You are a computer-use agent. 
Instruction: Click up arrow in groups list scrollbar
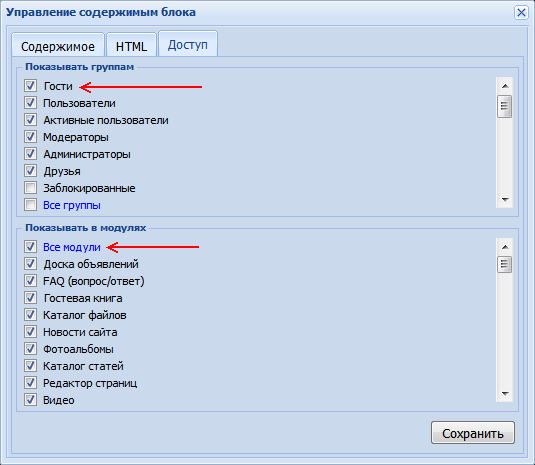pos(505,86)
